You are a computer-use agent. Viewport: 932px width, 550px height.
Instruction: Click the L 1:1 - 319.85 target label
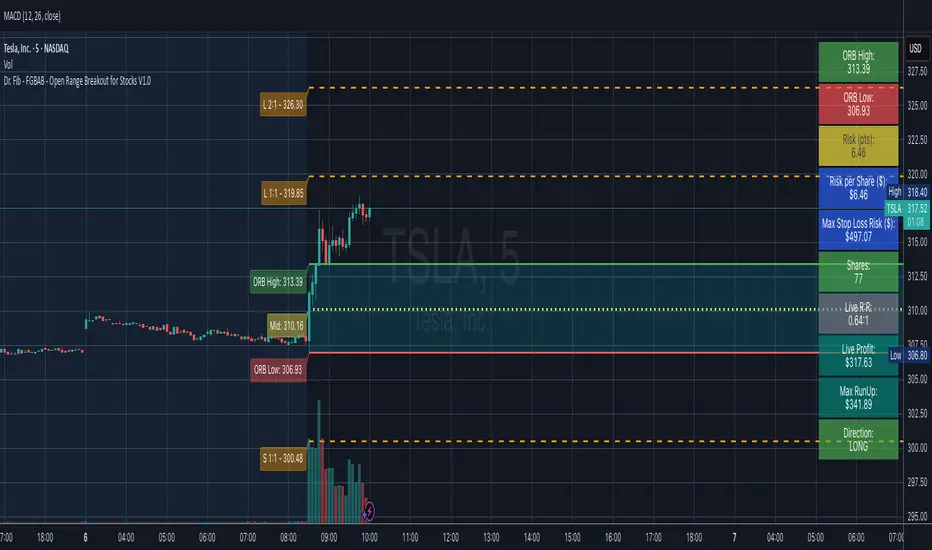(284, 193)
